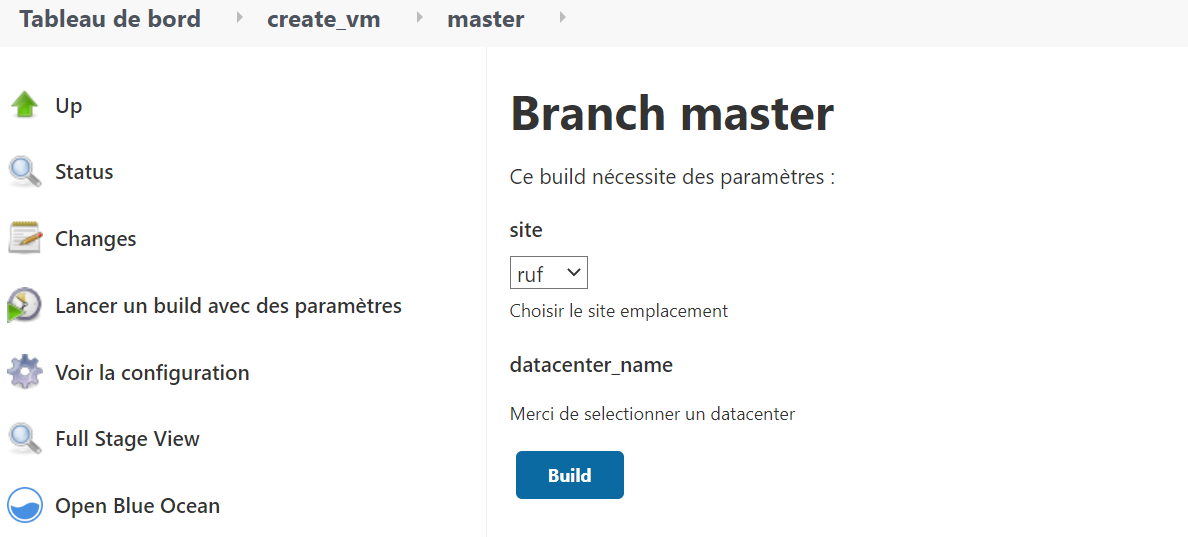Select Lancer un build avec des paramètres
Screen dimensions: 1188x537
pos(228,306)
